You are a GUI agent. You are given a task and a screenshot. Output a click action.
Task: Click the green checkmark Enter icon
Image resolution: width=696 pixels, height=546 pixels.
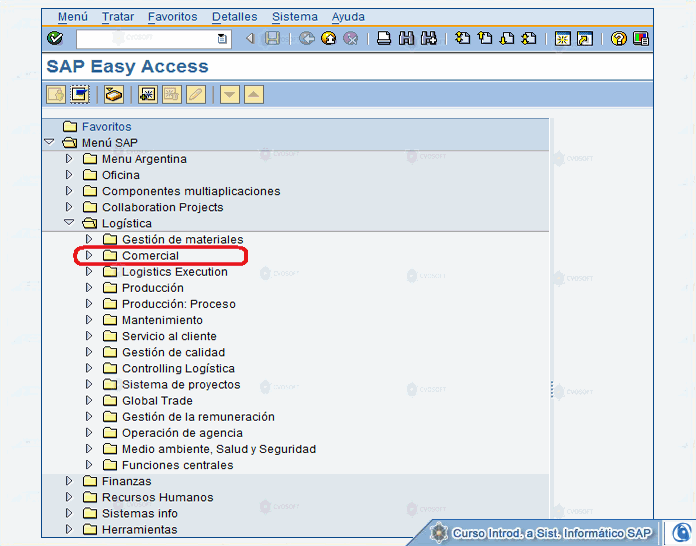55,38
